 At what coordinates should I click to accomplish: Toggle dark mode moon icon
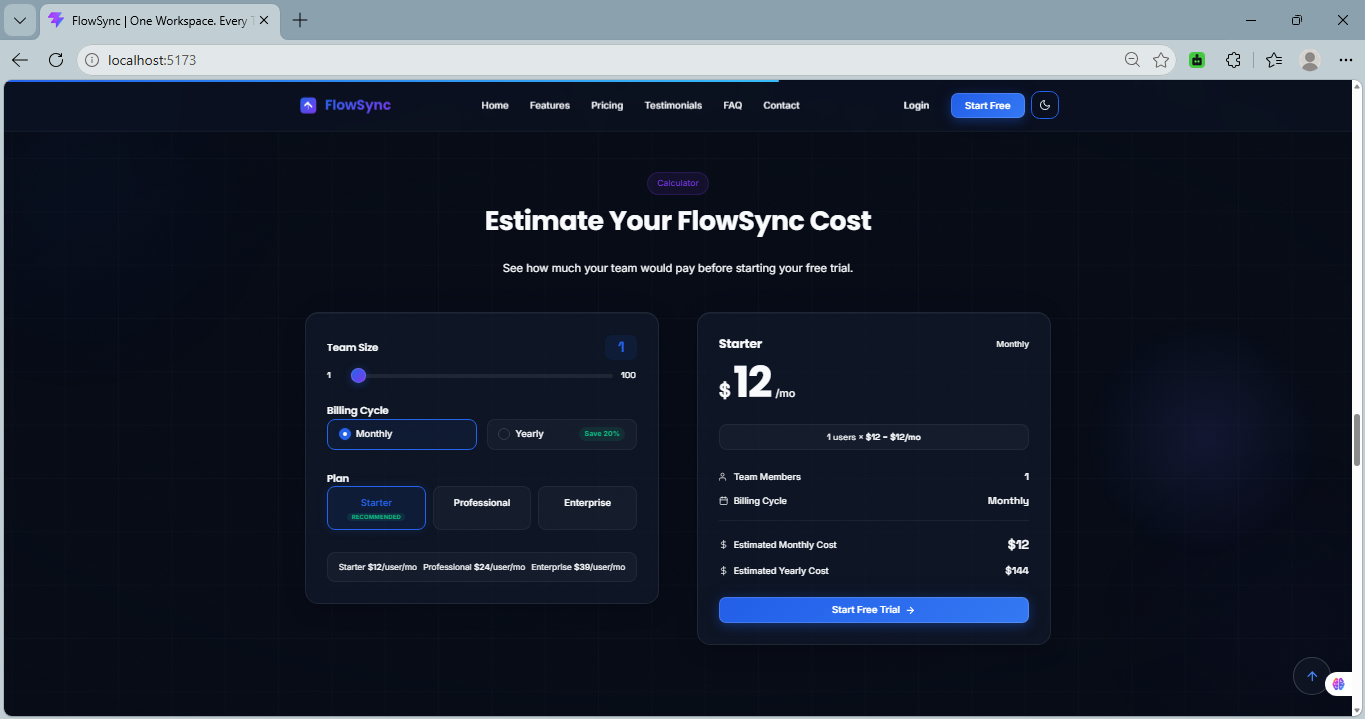click(1045, 105)
